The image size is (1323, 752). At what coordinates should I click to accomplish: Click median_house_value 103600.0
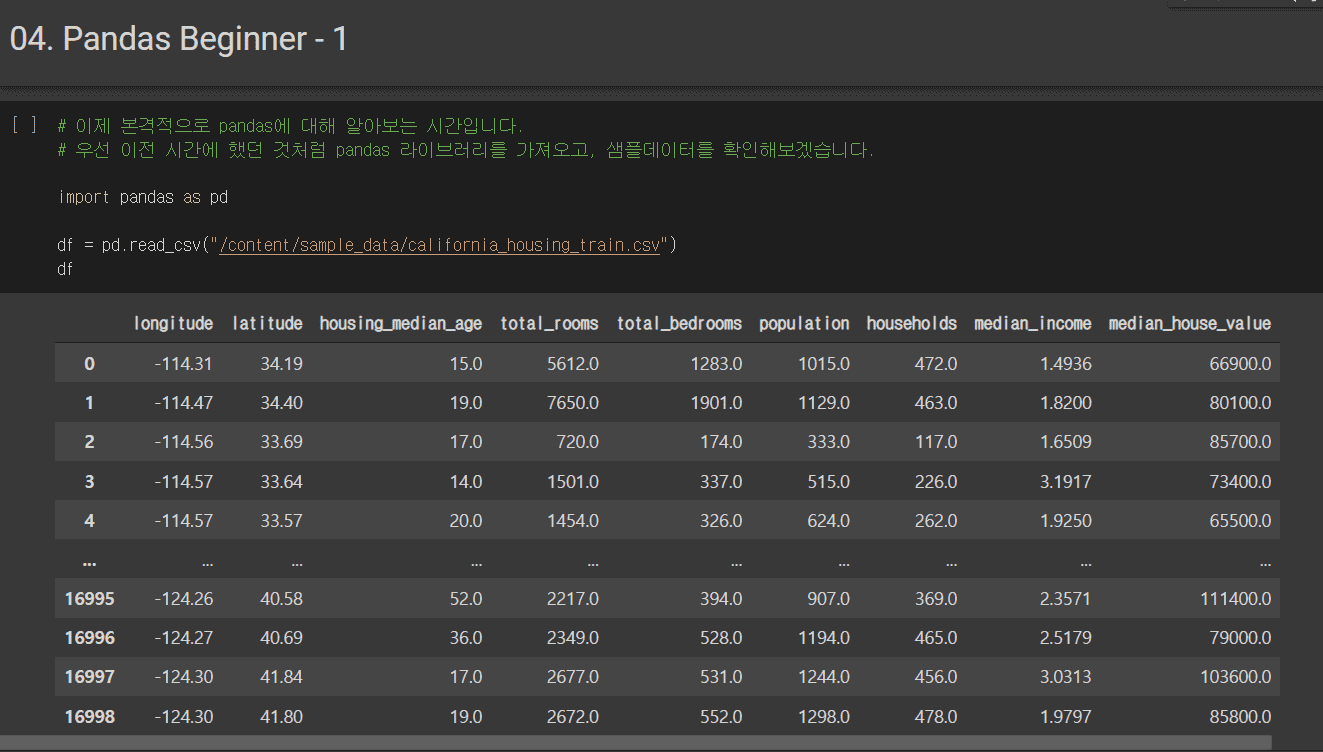[x=1236, y=677]
